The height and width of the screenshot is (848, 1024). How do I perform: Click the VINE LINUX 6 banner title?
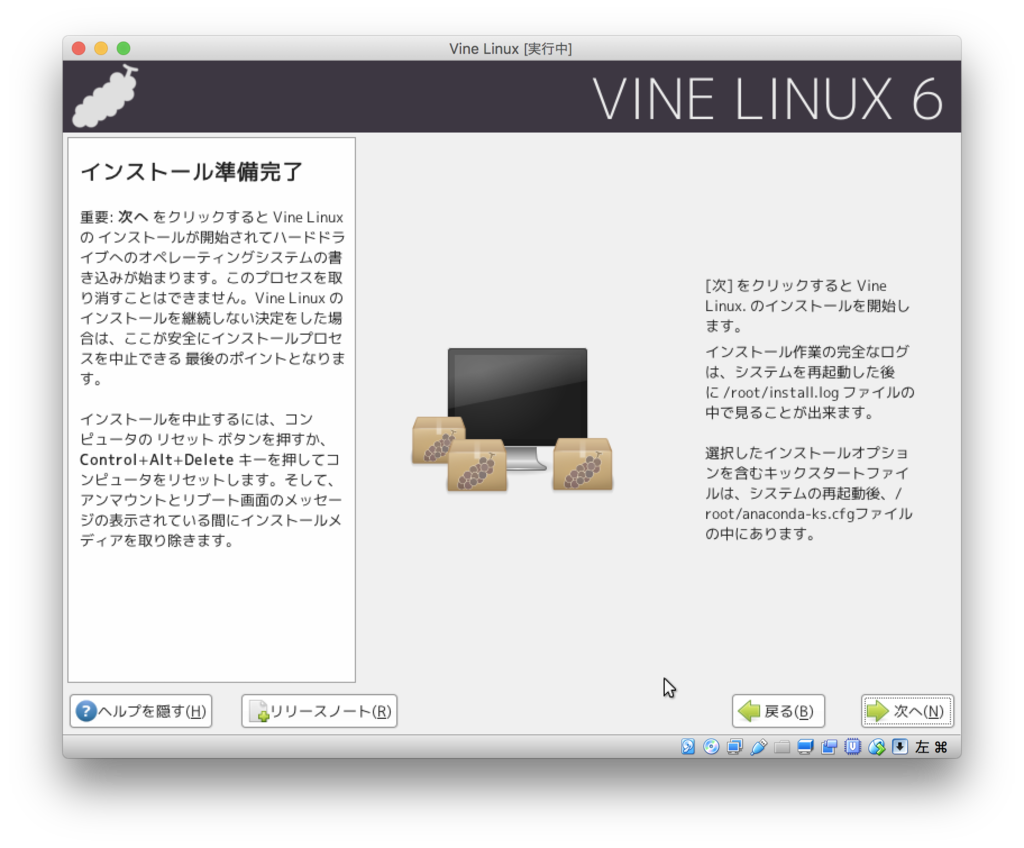(x=768, y=99)
